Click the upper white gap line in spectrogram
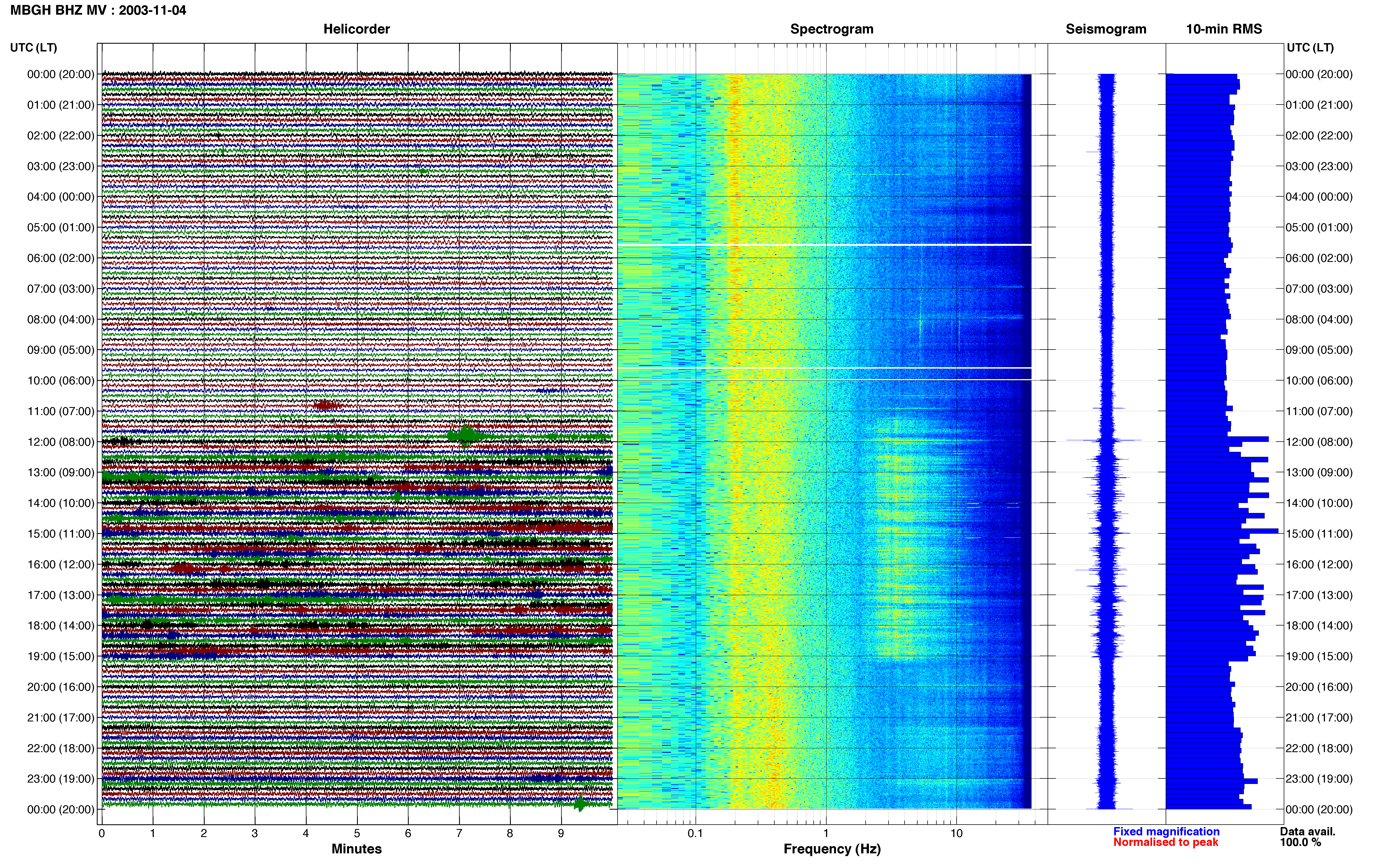The height and width of the screenshot is (868, 1388). (x=824, y=244)
